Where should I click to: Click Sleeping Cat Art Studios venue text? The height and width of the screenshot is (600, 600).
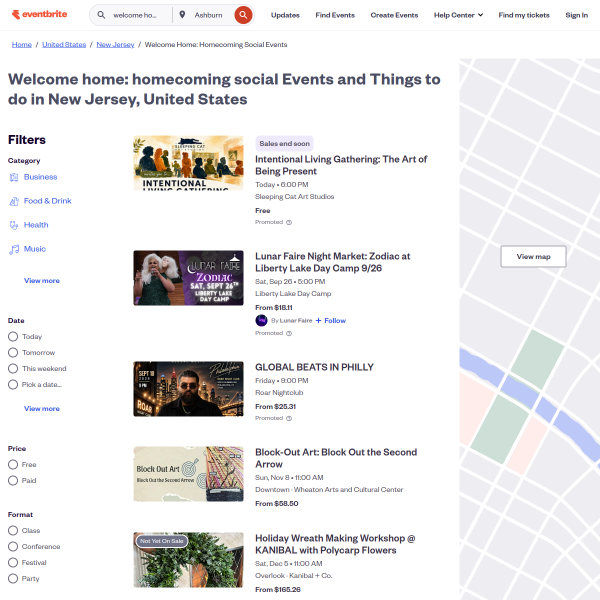tap(295, 197)
